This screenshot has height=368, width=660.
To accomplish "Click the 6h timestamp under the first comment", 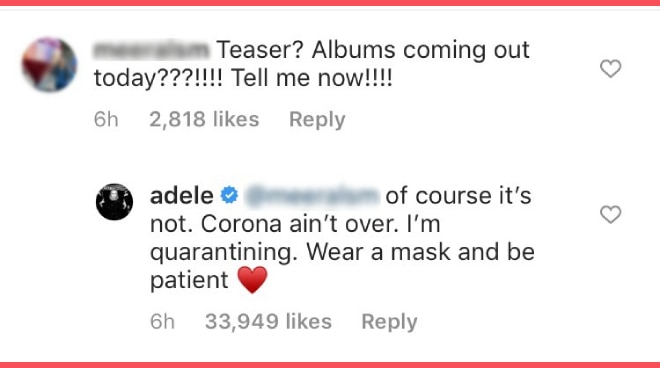I will 106,119.
